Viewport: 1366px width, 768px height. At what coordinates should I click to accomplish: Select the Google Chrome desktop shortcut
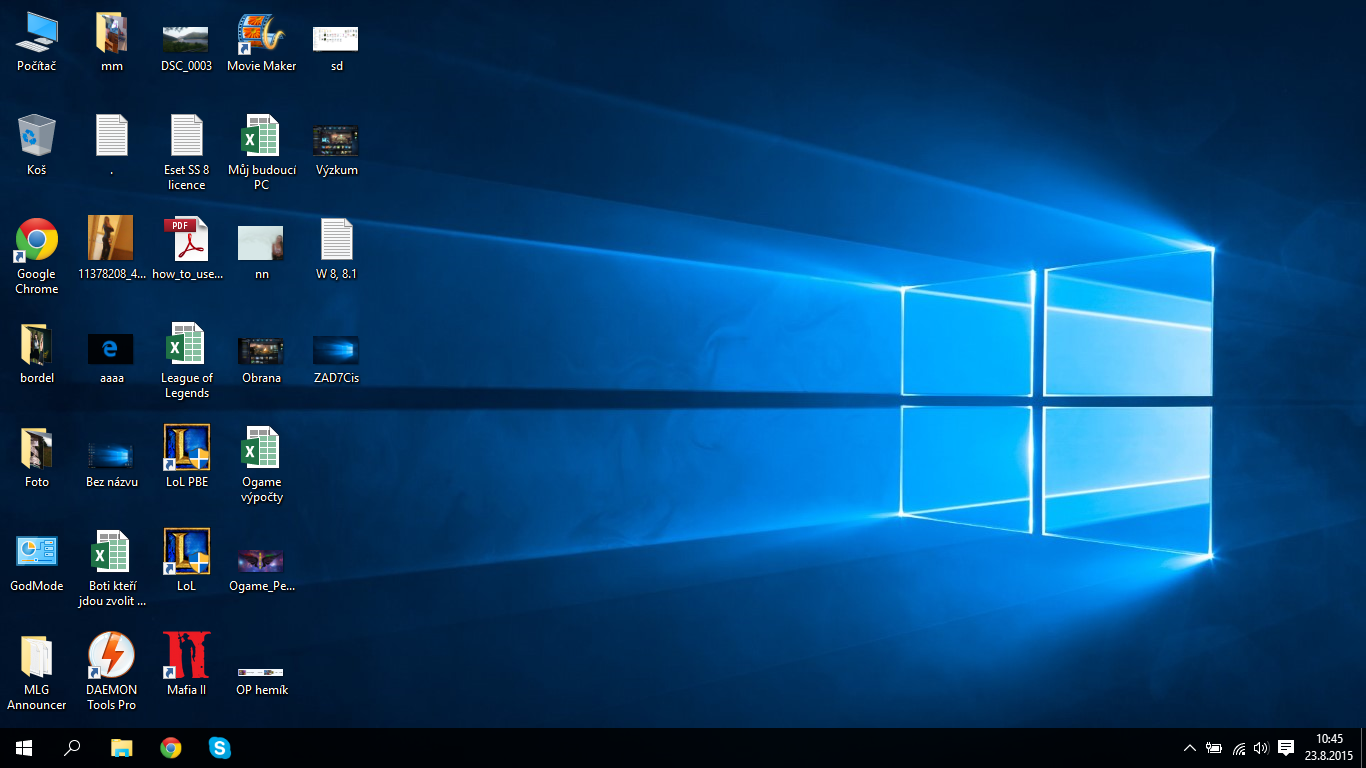point(37,240)
